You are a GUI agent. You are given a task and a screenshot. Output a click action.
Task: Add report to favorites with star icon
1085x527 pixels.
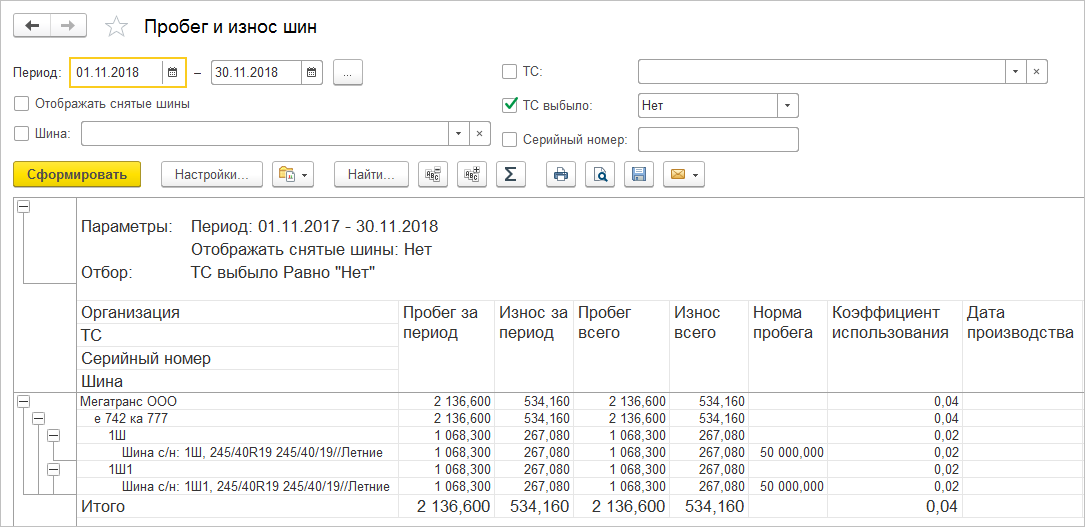pos(117,27)
